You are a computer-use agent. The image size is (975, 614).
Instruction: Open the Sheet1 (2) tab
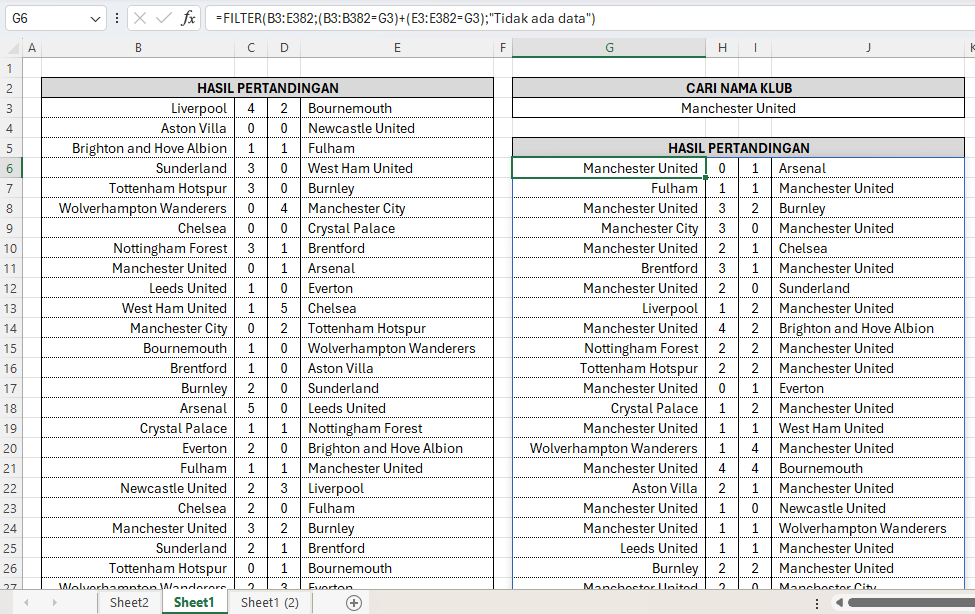tap(270, 602)
